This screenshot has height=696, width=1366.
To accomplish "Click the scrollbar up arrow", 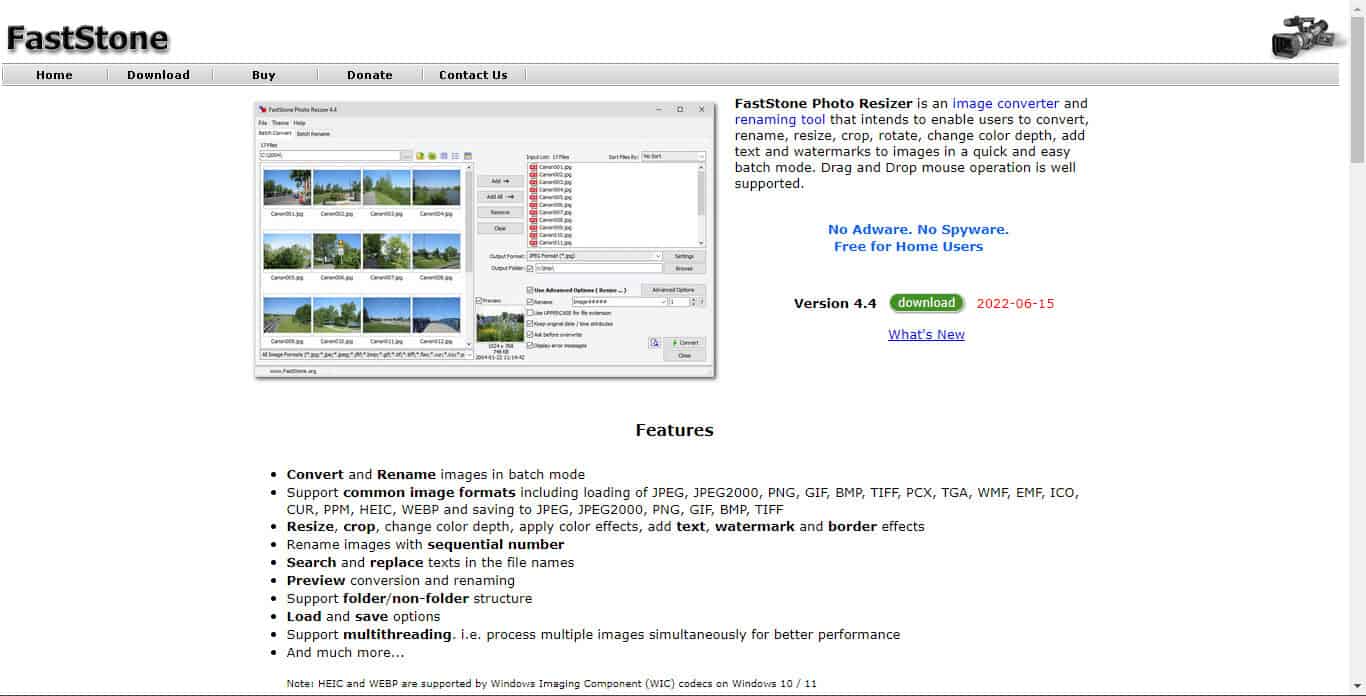I will [x=1357, y=8].
